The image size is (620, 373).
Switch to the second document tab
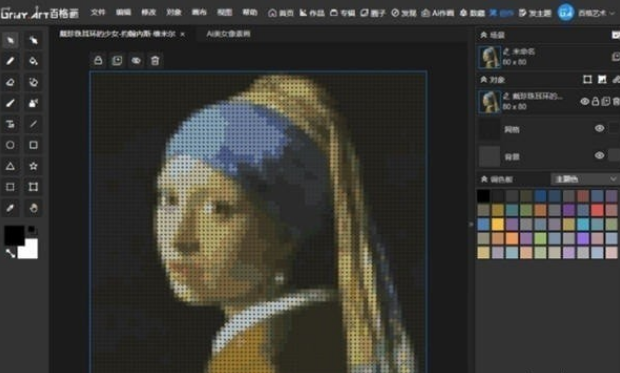[229, 34]
